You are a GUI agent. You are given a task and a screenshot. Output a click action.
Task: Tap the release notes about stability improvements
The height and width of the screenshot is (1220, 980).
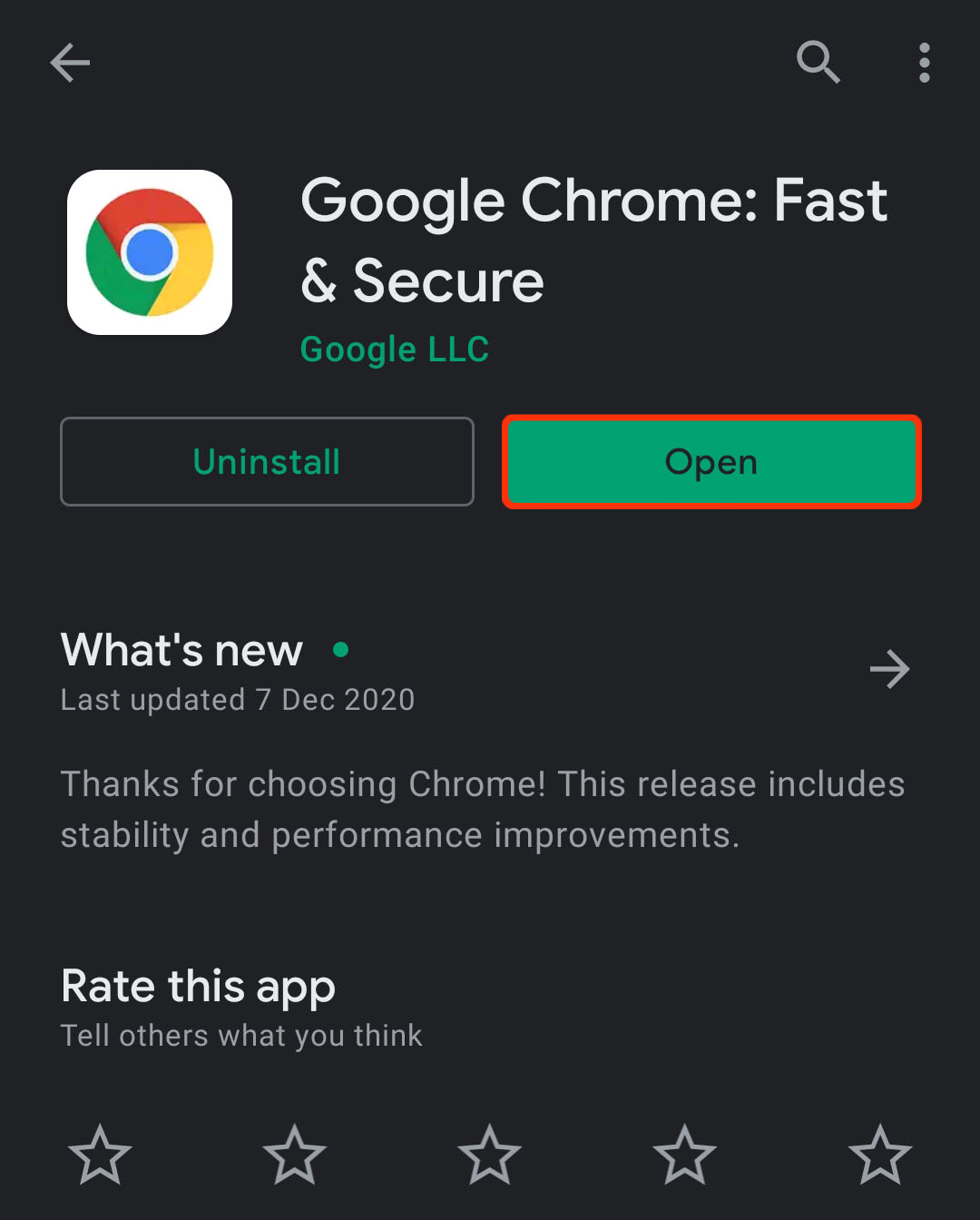[483, 810]
